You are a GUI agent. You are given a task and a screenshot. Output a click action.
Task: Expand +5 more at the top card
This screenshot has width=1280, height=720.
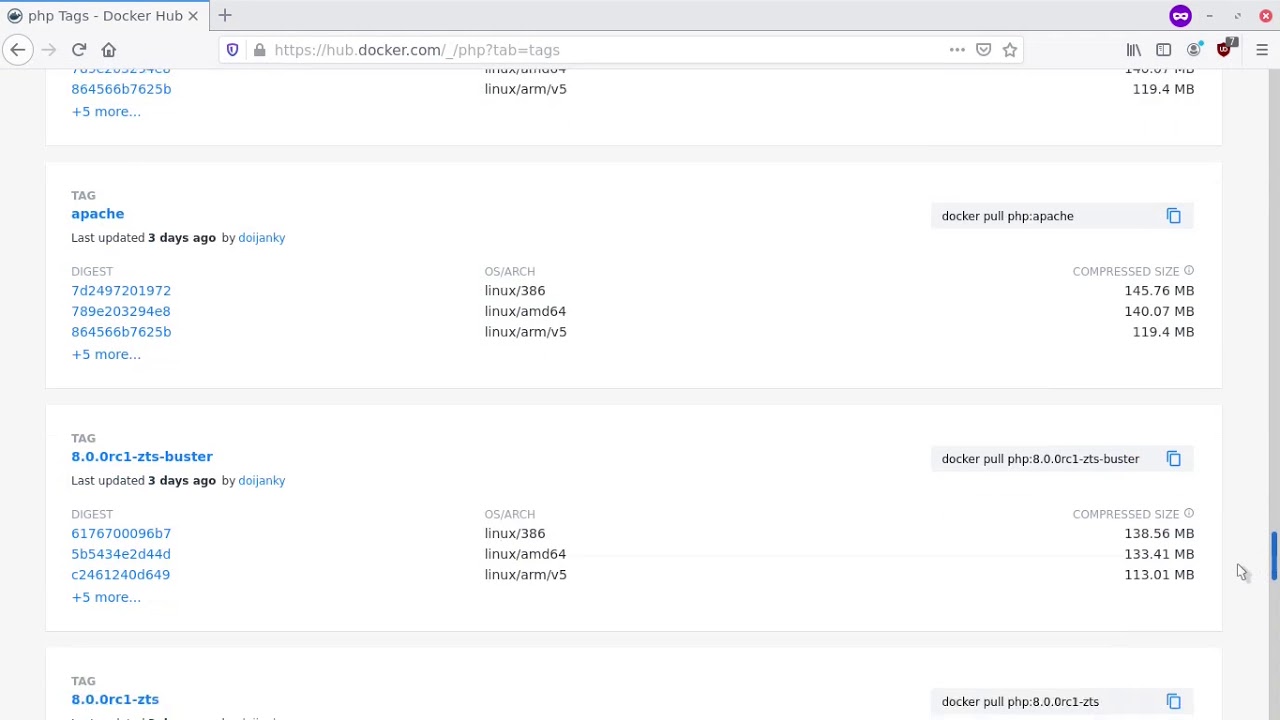[106, 111]
